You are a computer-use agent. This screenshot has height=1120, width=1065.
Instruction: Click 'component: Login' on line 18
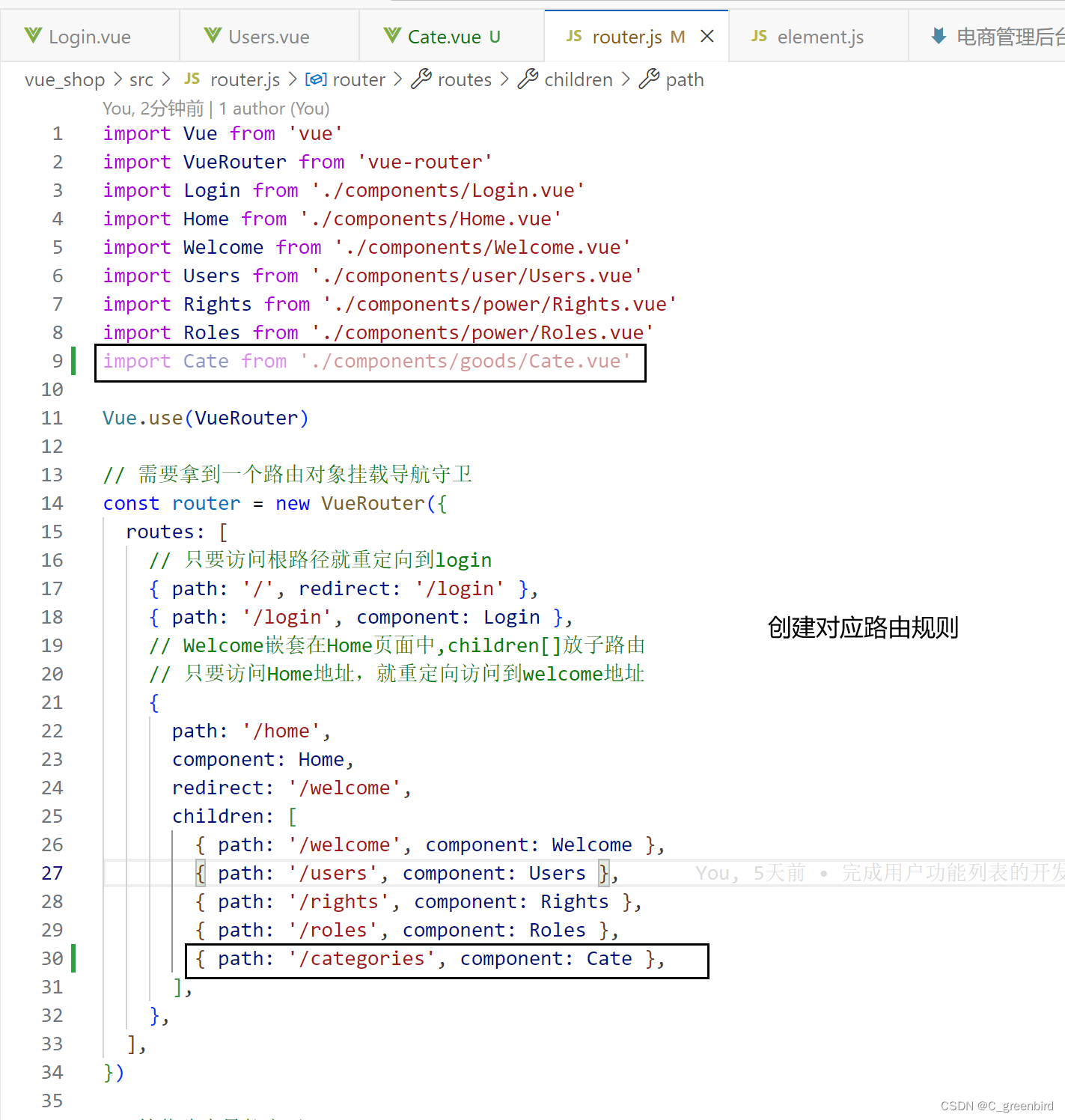point(448,617)
